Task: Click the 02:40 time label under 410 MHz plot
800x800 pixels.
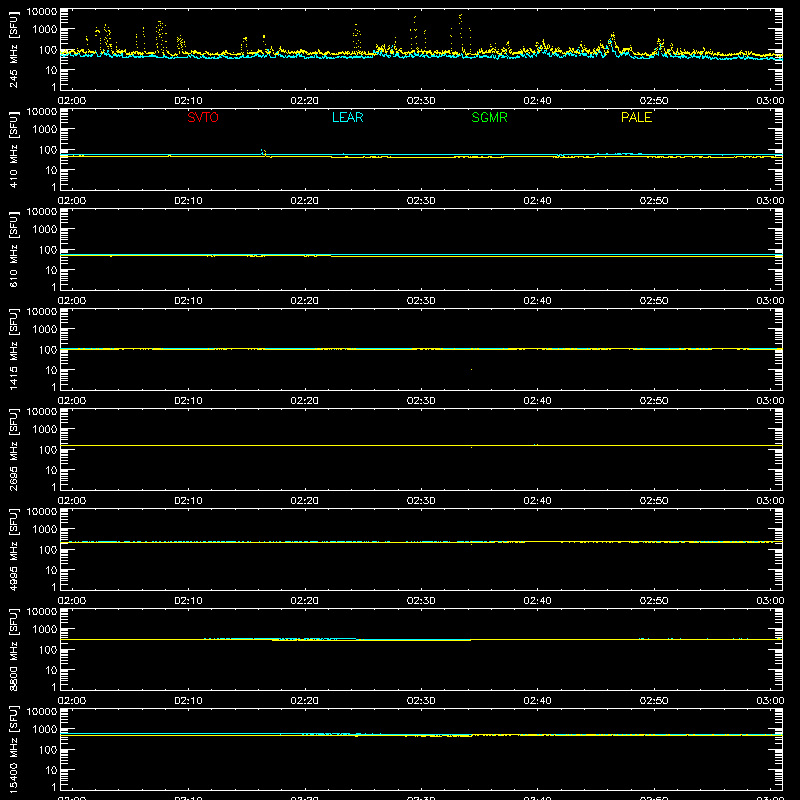Action: click(x=537, y=201)
